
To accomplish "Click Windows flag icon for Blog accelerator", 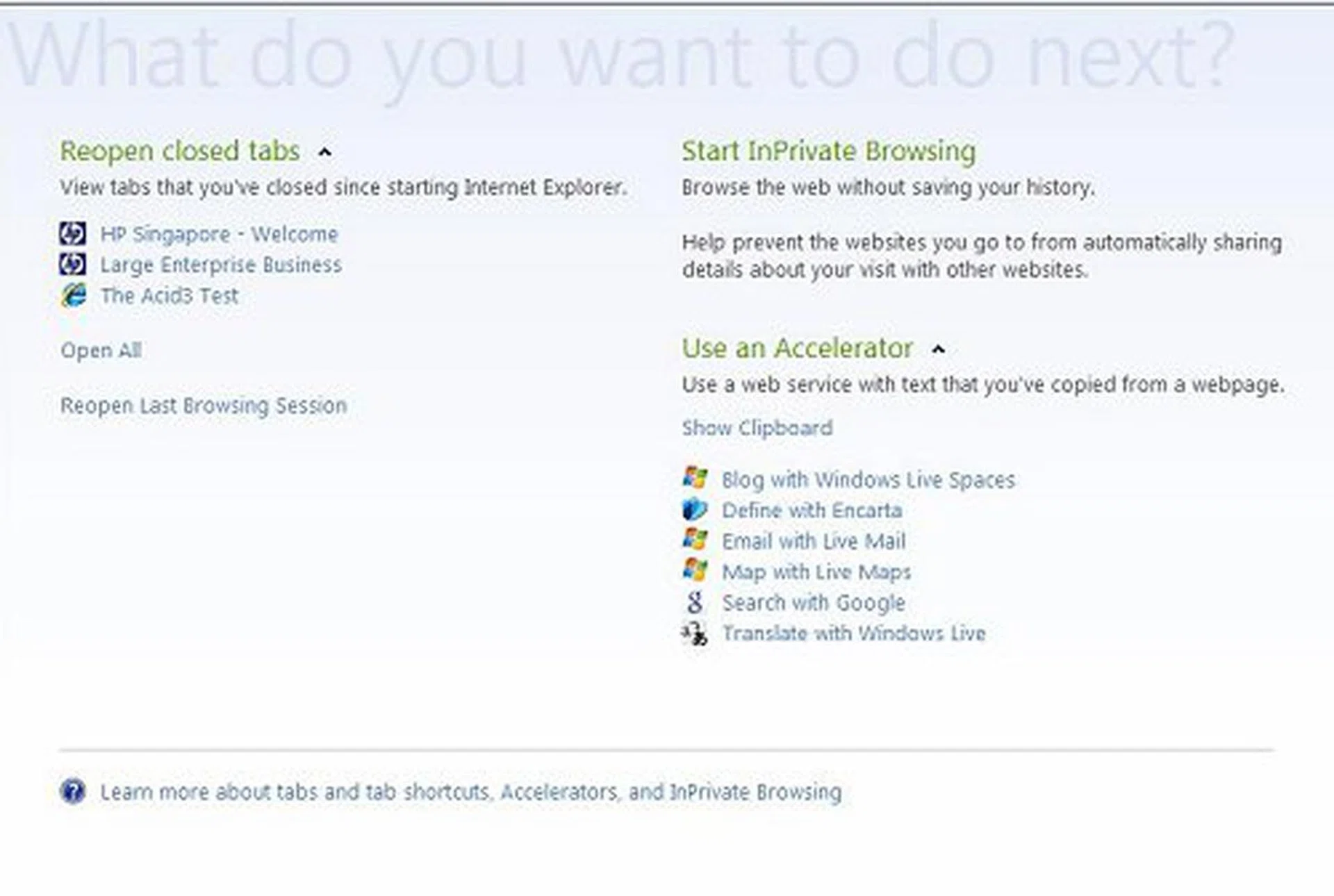I will tap(695, 479).
